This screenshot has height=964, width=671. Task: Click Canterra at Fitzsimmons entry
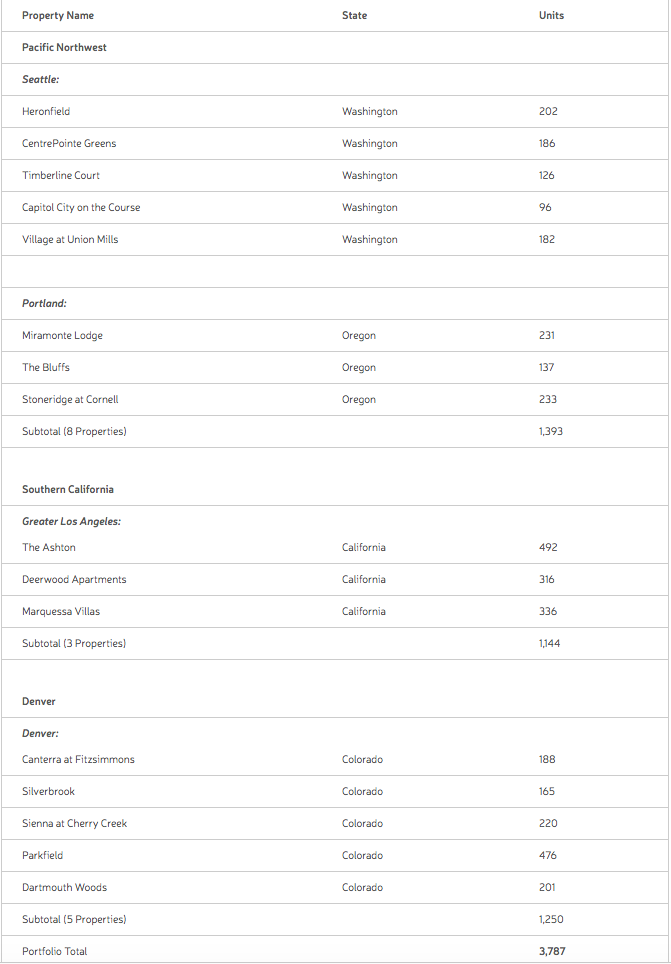click(78, 760)
